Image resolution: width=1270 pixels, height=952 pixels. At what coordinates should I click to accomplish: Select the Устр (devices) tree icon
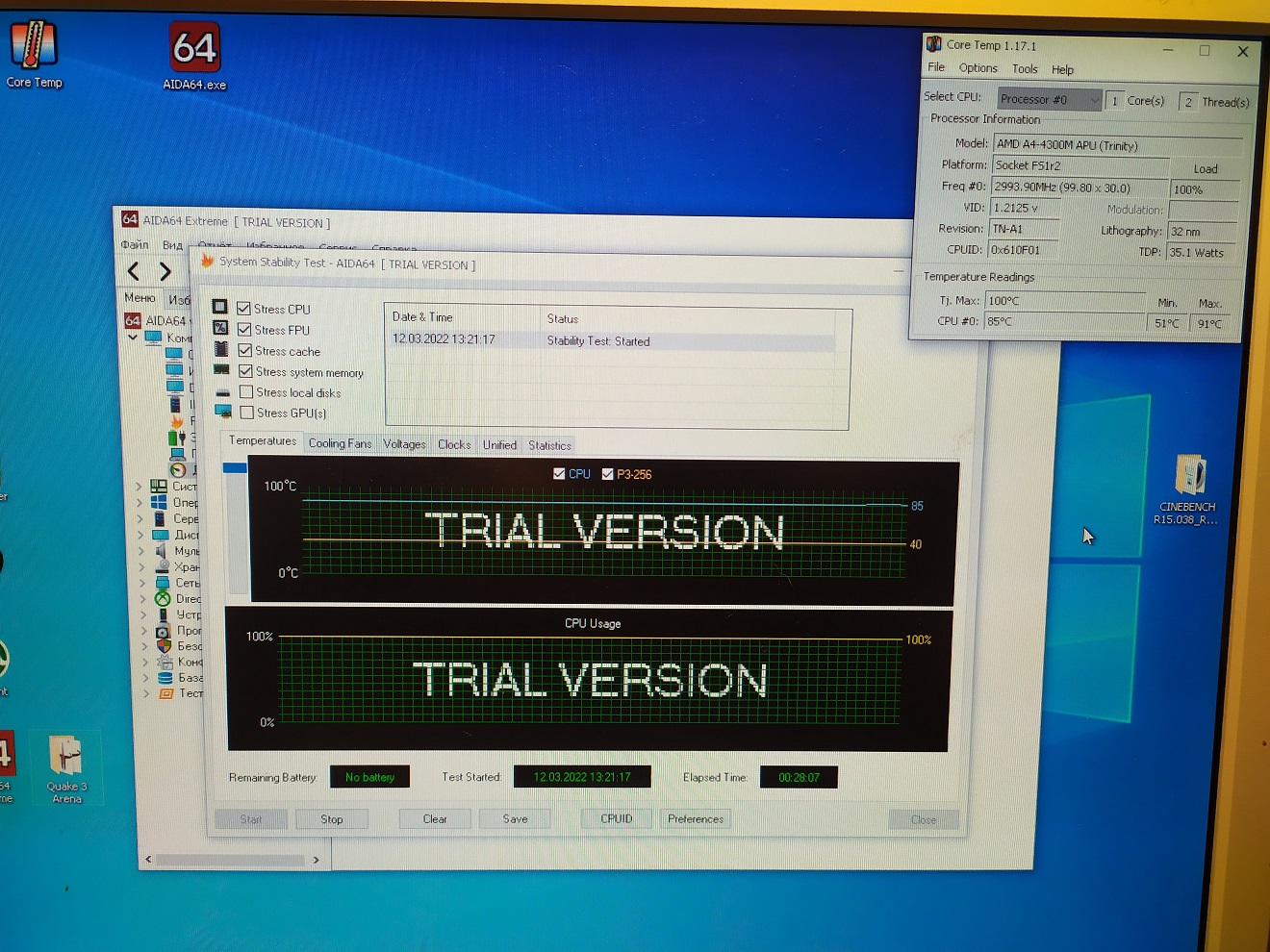[163, 614]
